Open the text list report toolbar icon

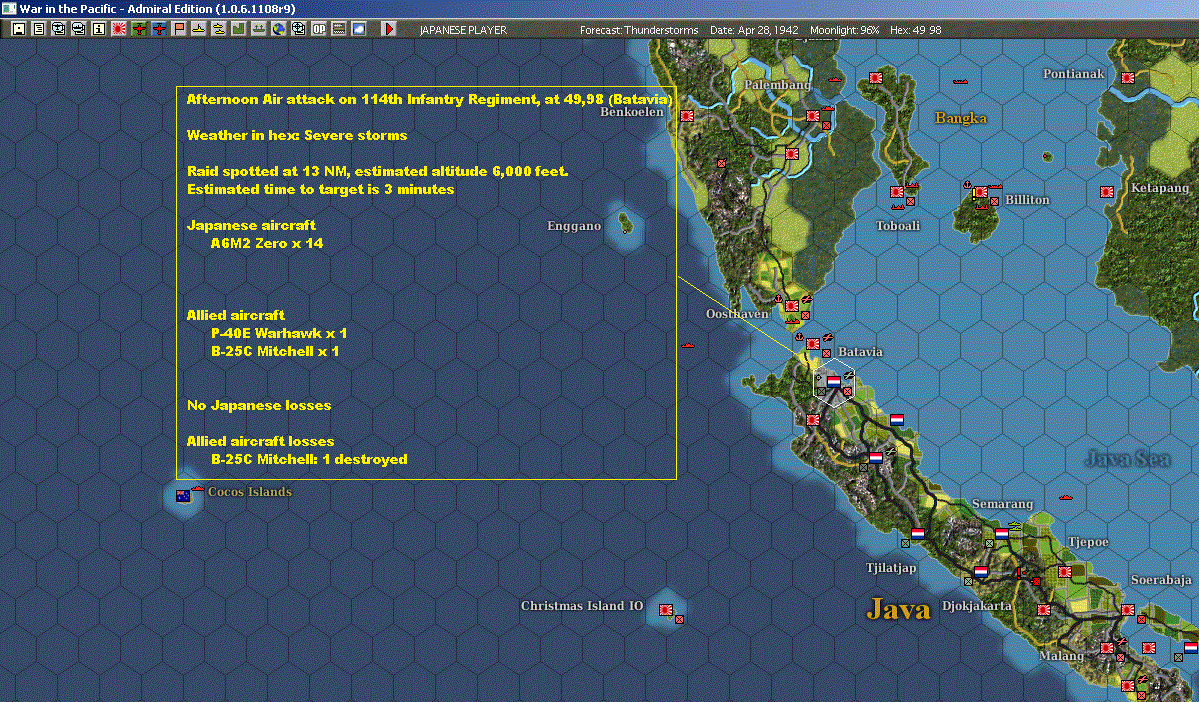(x=38, y=29)
